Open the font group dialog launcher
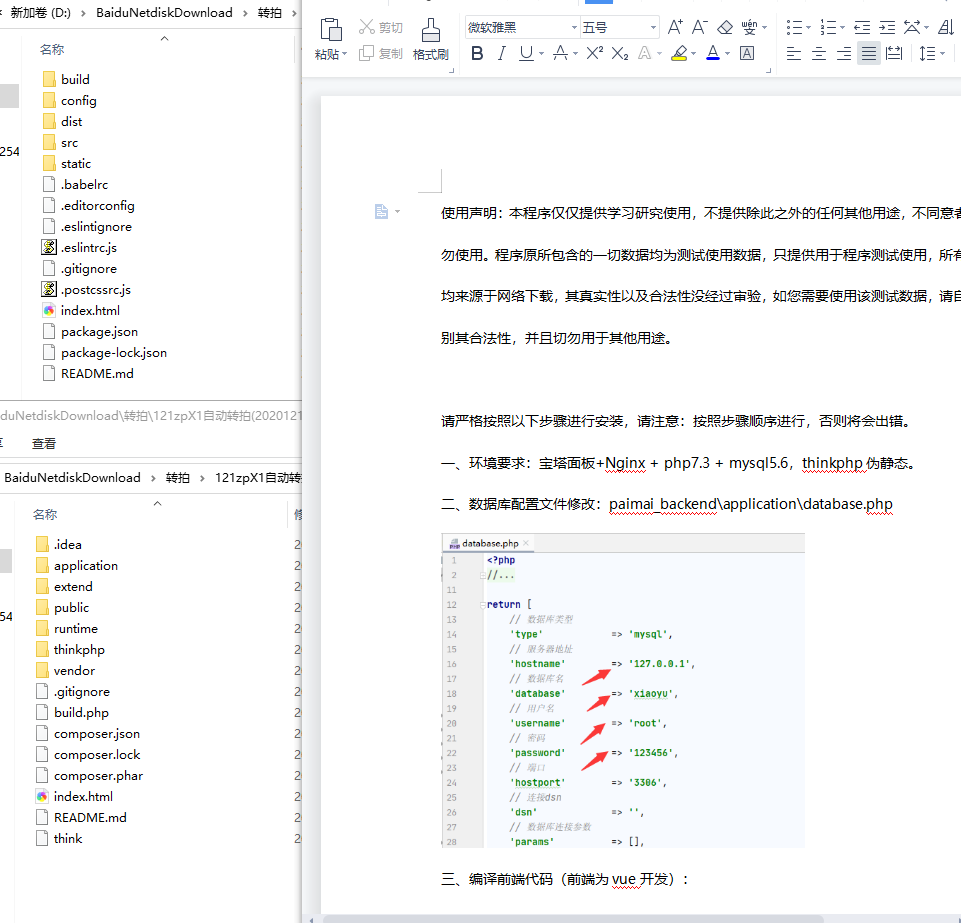This screenshot has height=923, width=961. (768, 71)
